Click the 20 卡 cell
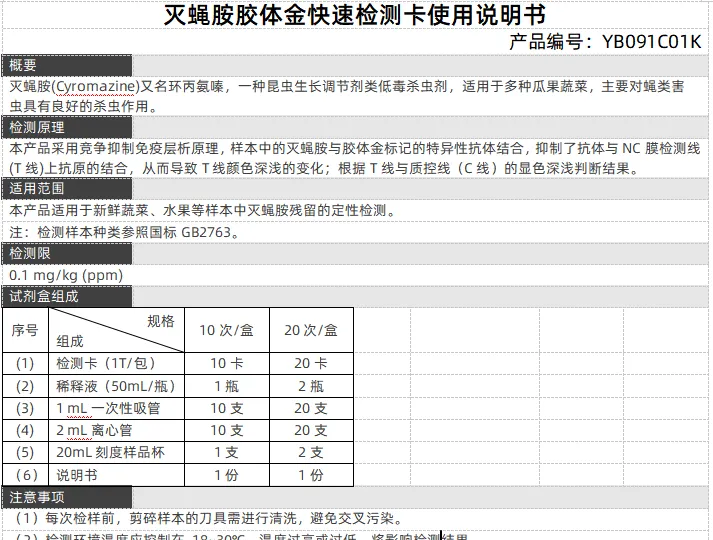This screenshot has height=540, width=713. coord(311,364)
